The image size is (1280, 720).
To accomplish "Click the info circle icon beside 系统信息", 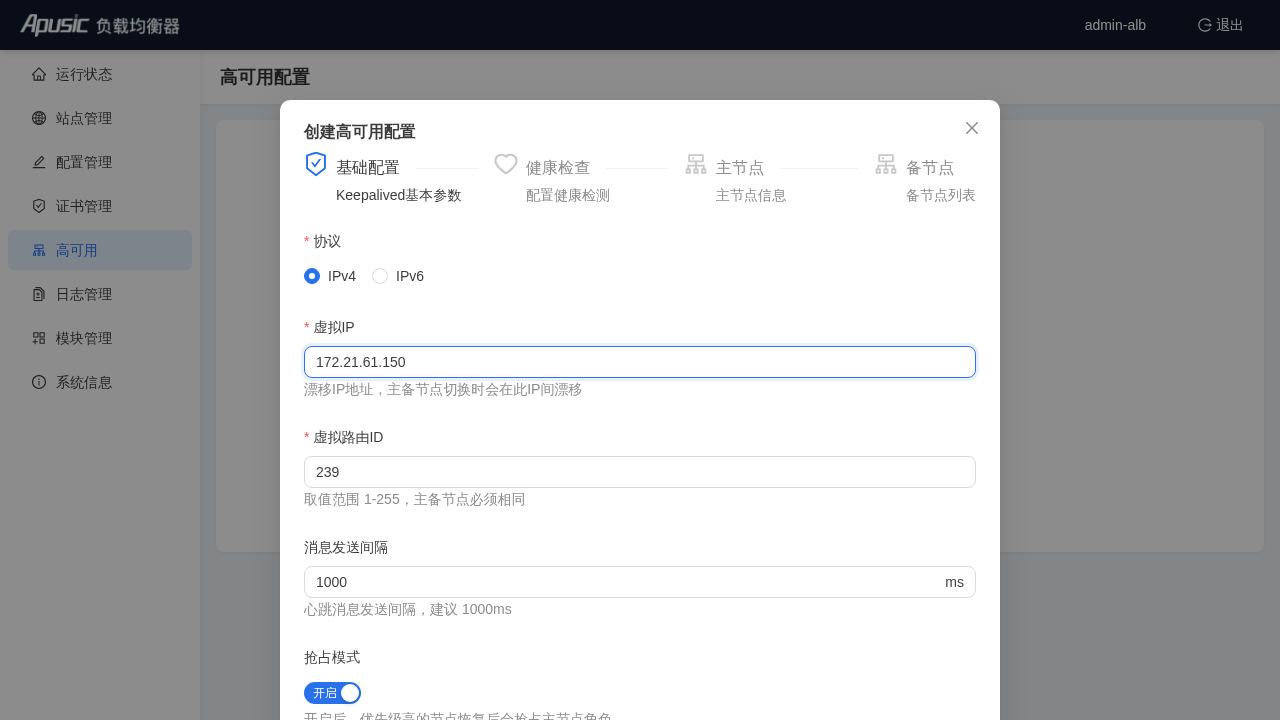I will pos(39,382).
